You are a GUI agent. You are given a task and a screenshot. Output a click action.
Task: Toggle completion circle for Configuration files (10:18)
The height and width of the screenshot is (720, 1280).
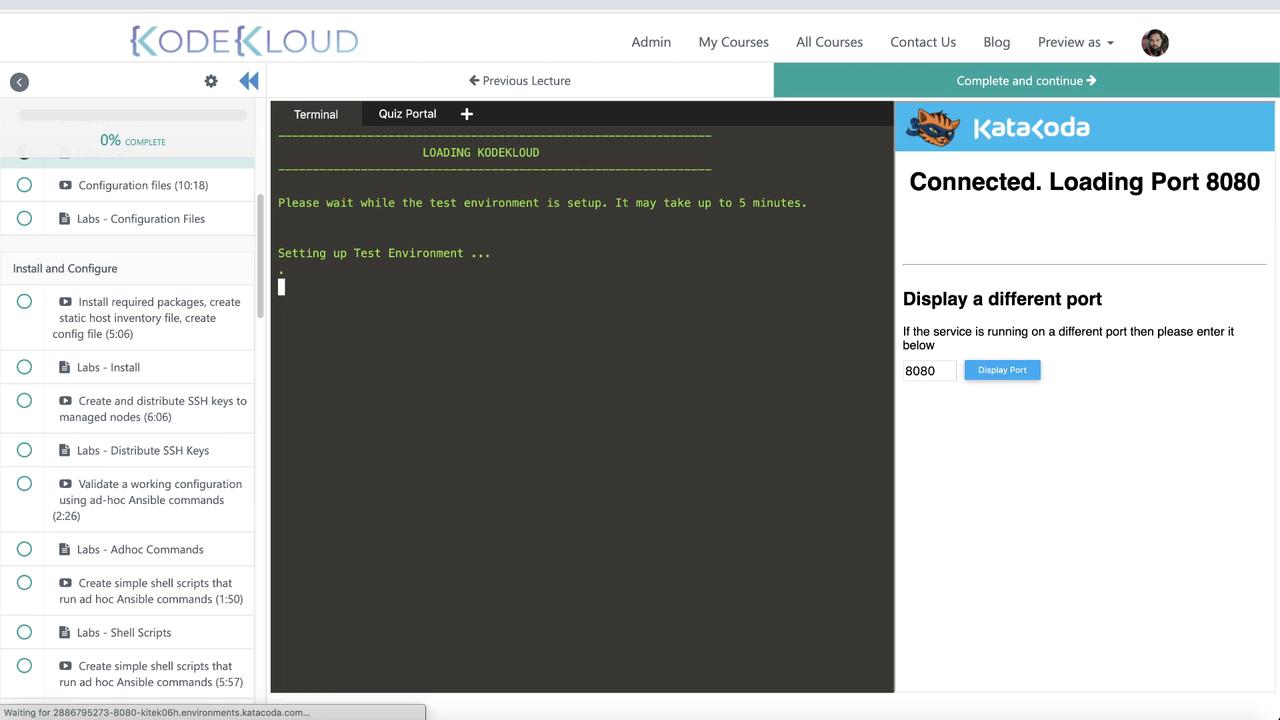[24, 184]
